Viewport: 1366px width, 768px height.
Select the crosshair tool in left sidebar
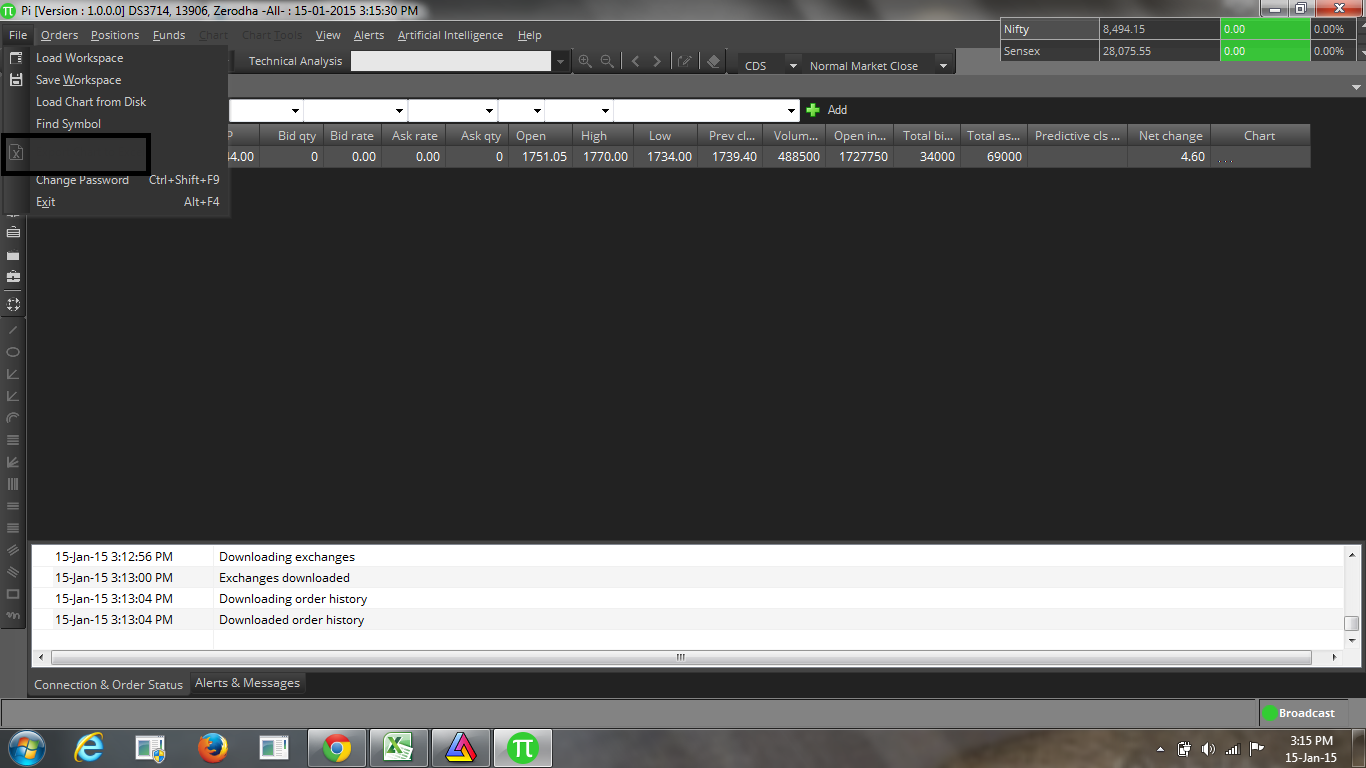(x=14, y=304)
